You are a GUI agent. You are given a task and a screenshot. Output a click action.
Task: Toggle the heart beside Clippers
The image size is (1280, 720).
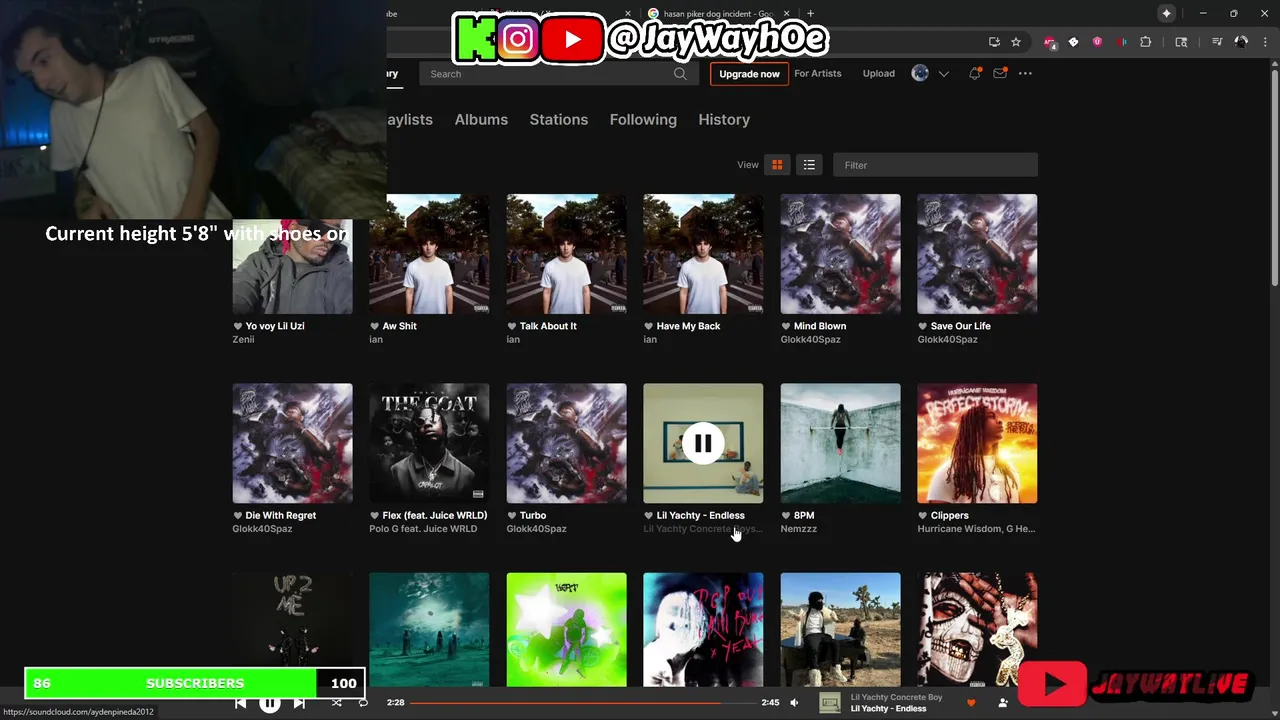pos(922,516)
